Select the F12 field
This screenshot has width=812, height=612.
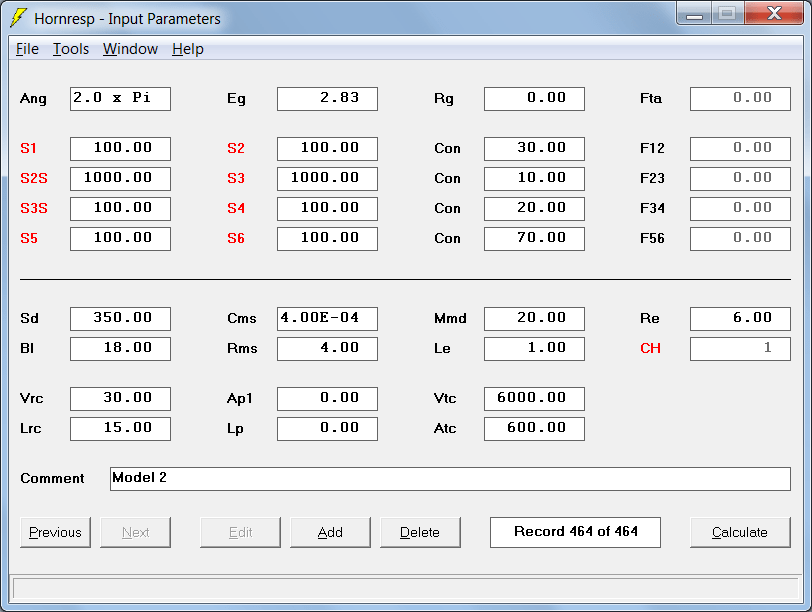(x=741, y=149)
